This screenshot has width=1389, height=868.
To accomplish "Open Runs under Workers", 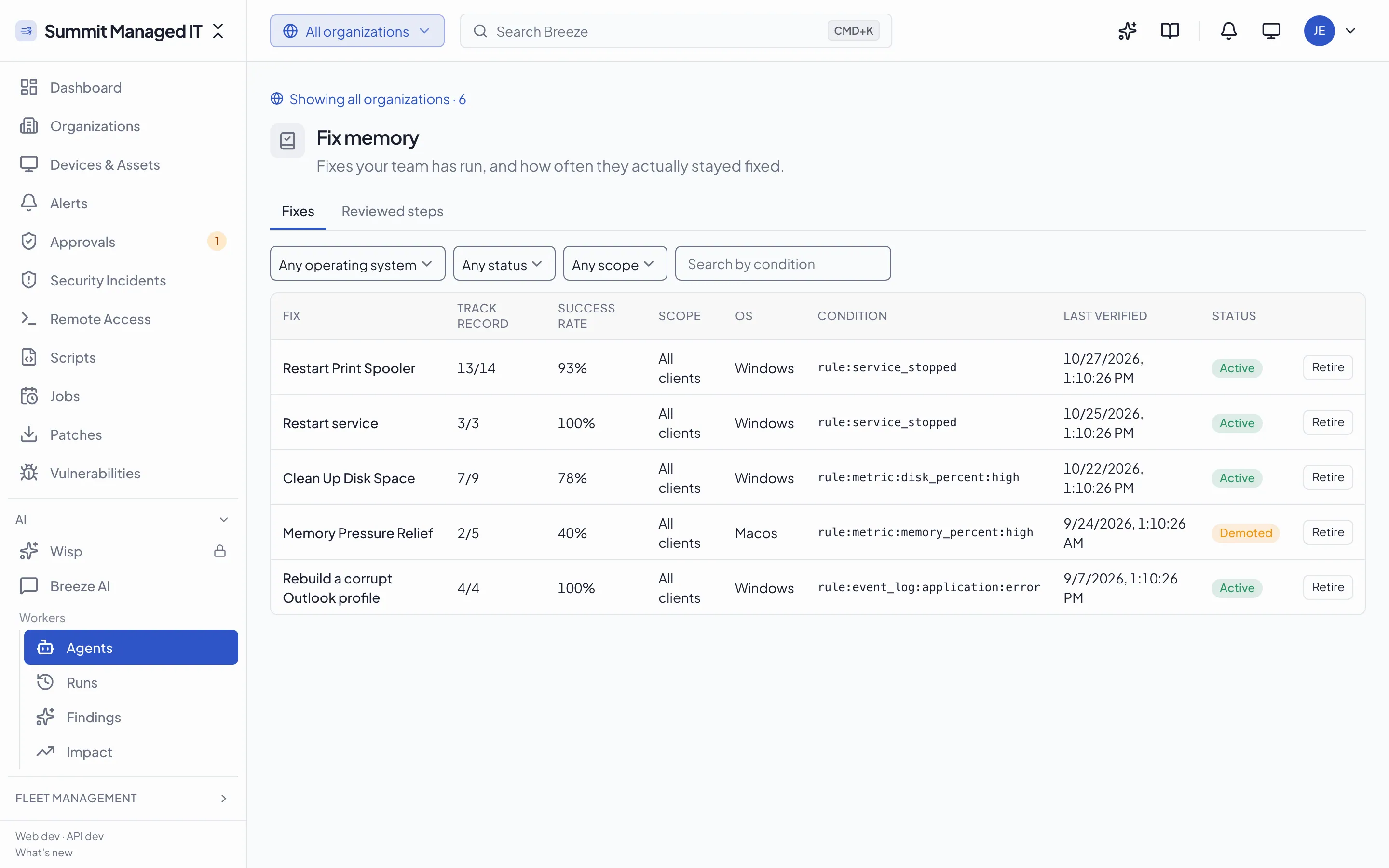I will [x=131, y=682].
